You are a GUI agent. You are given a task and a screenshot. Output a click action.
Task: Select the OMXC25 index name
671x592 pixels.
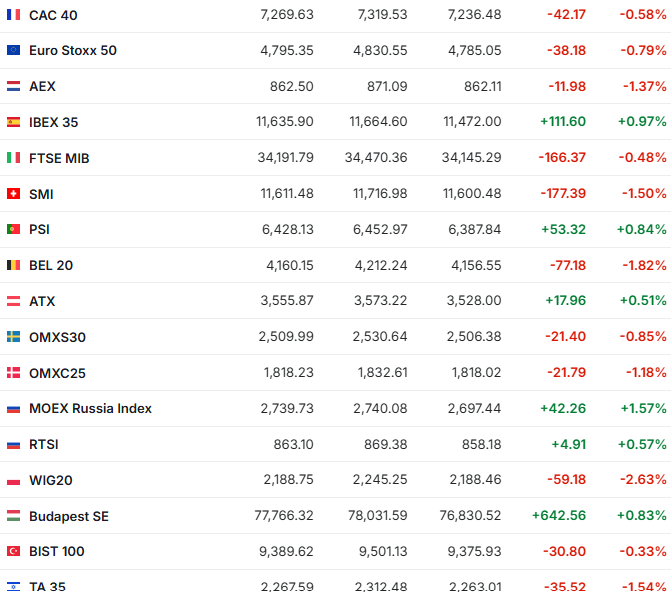coord(57,373)
